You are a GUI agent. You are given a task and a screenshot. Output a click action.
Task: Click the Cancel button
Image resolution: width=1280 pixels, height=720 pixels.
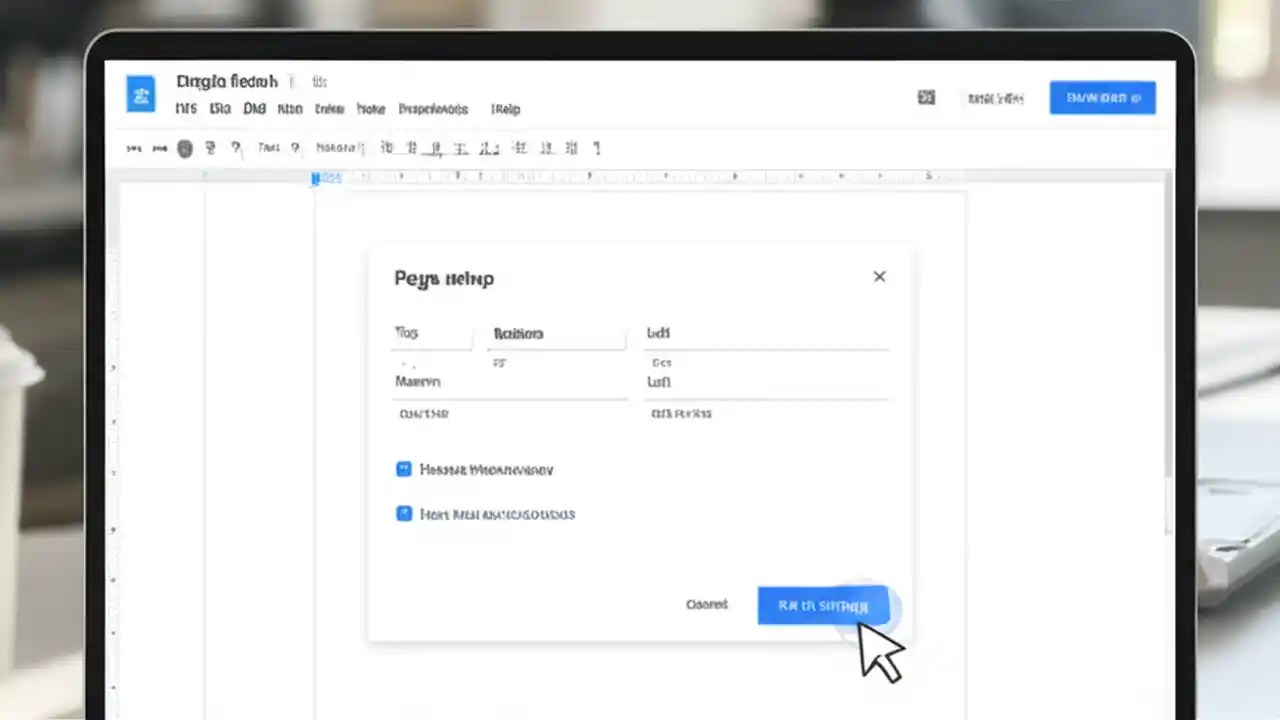click(x=707, y=604)
